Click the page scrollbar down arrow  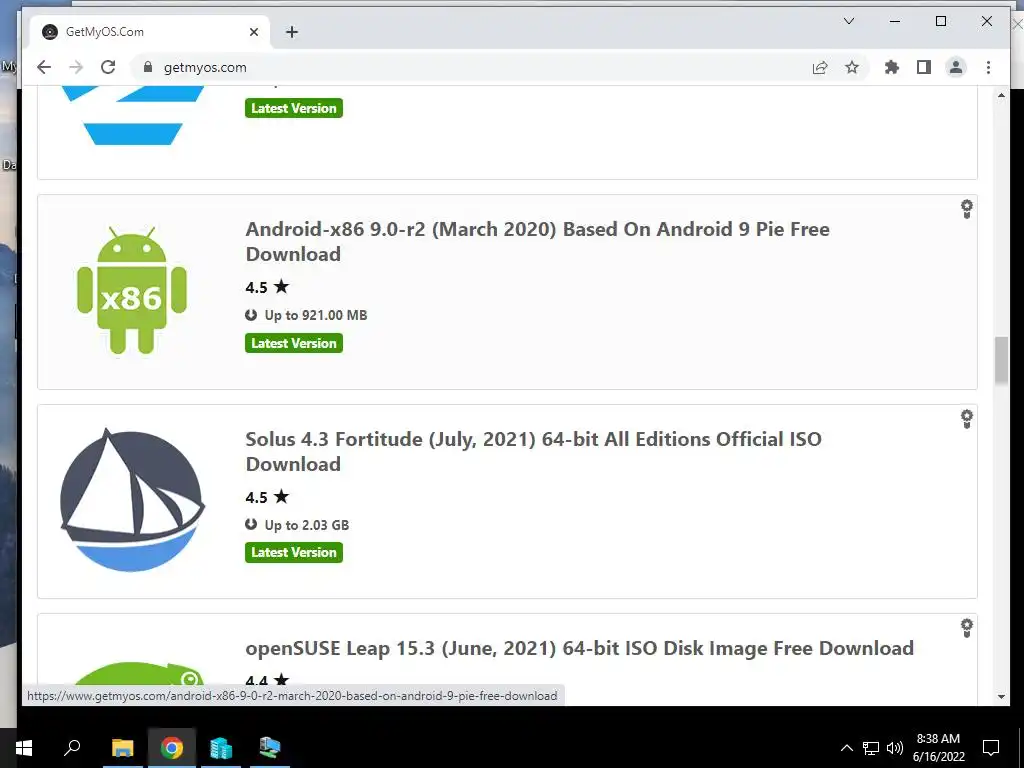1001,697
